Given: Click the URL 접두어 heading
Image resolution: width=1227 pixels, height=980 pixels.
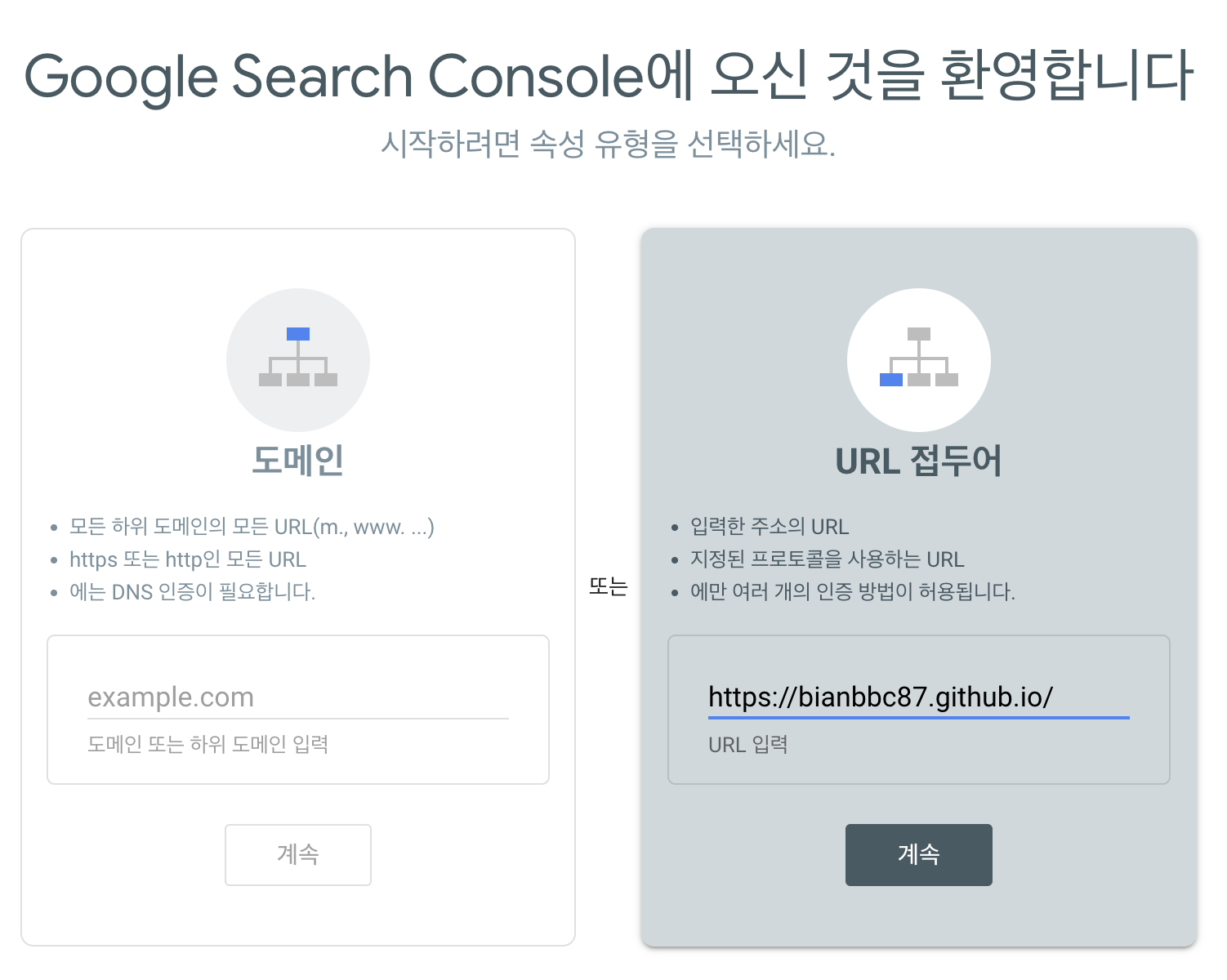Looking at the screenshot, I should pos(918,461).
